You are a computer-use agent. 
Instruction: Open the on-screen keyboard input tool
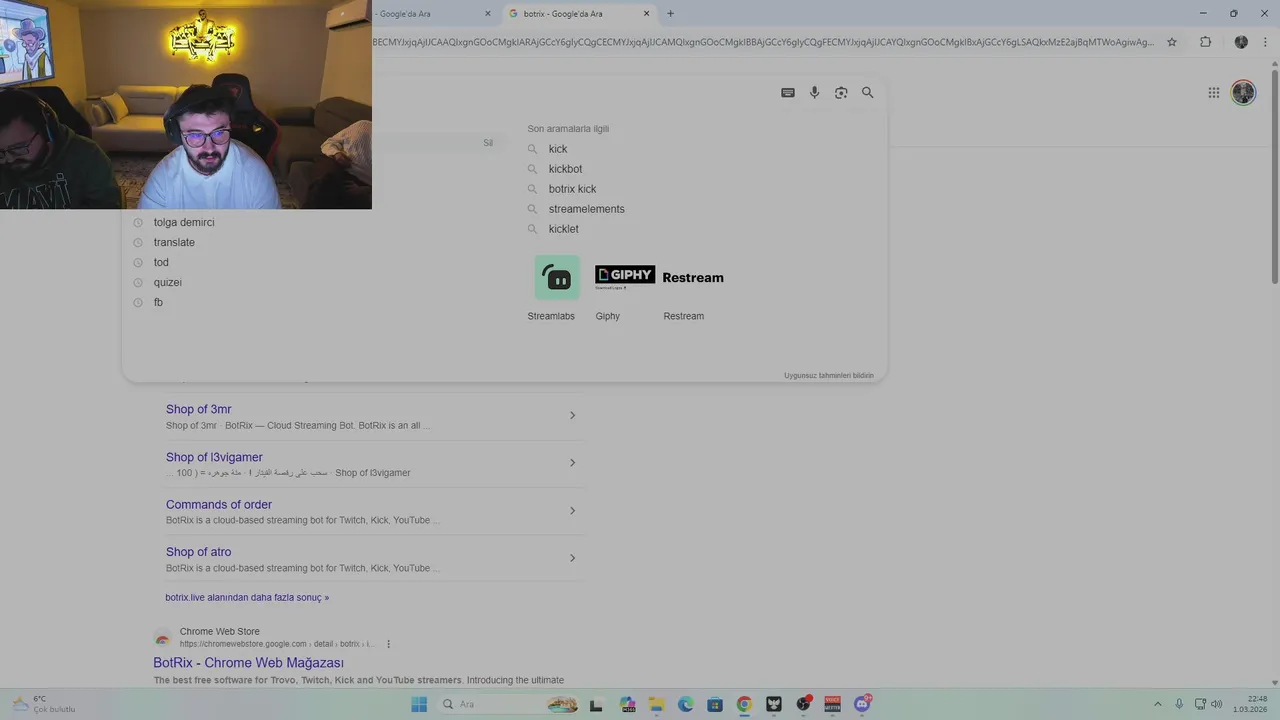pos(788,93)
